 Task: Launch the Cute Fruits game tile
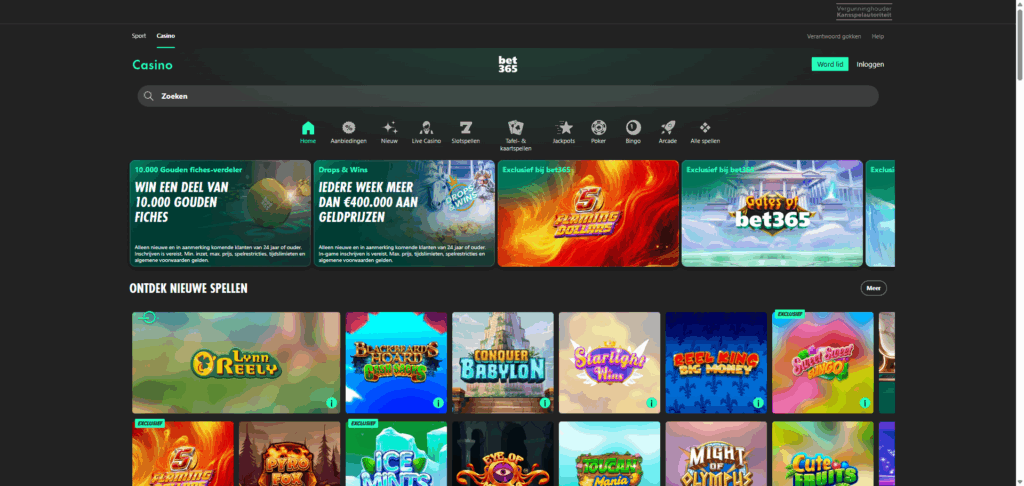pos(823,454)
